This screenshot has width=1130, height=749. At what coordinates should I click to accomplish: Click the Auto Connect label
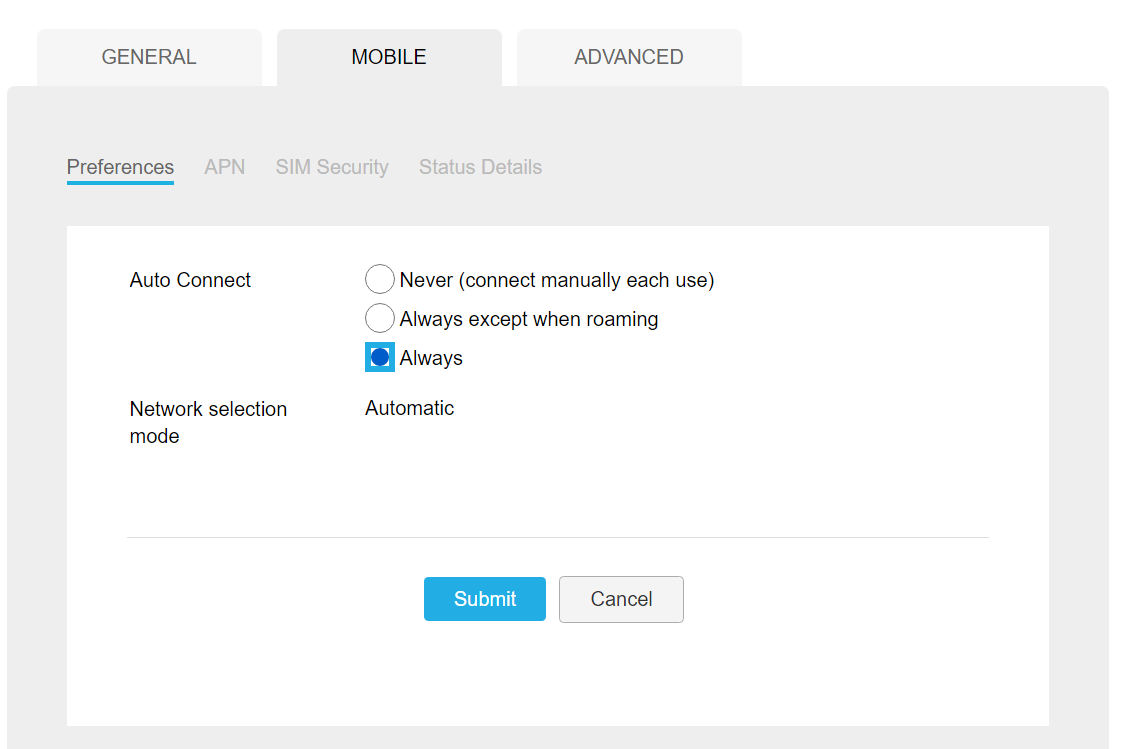(190, 280)
